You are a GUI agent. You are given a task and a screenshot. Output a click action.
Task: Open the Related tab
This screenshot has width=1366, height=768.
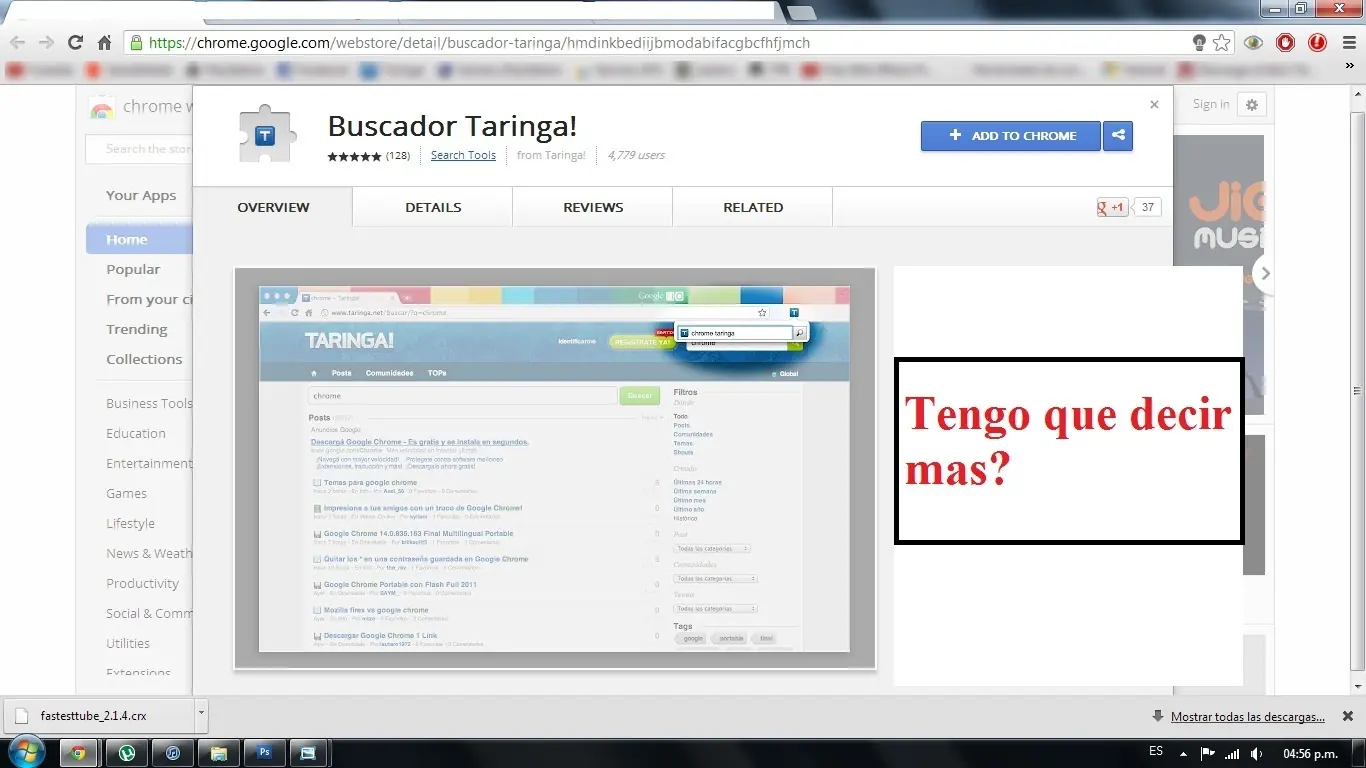pos(753,207)
